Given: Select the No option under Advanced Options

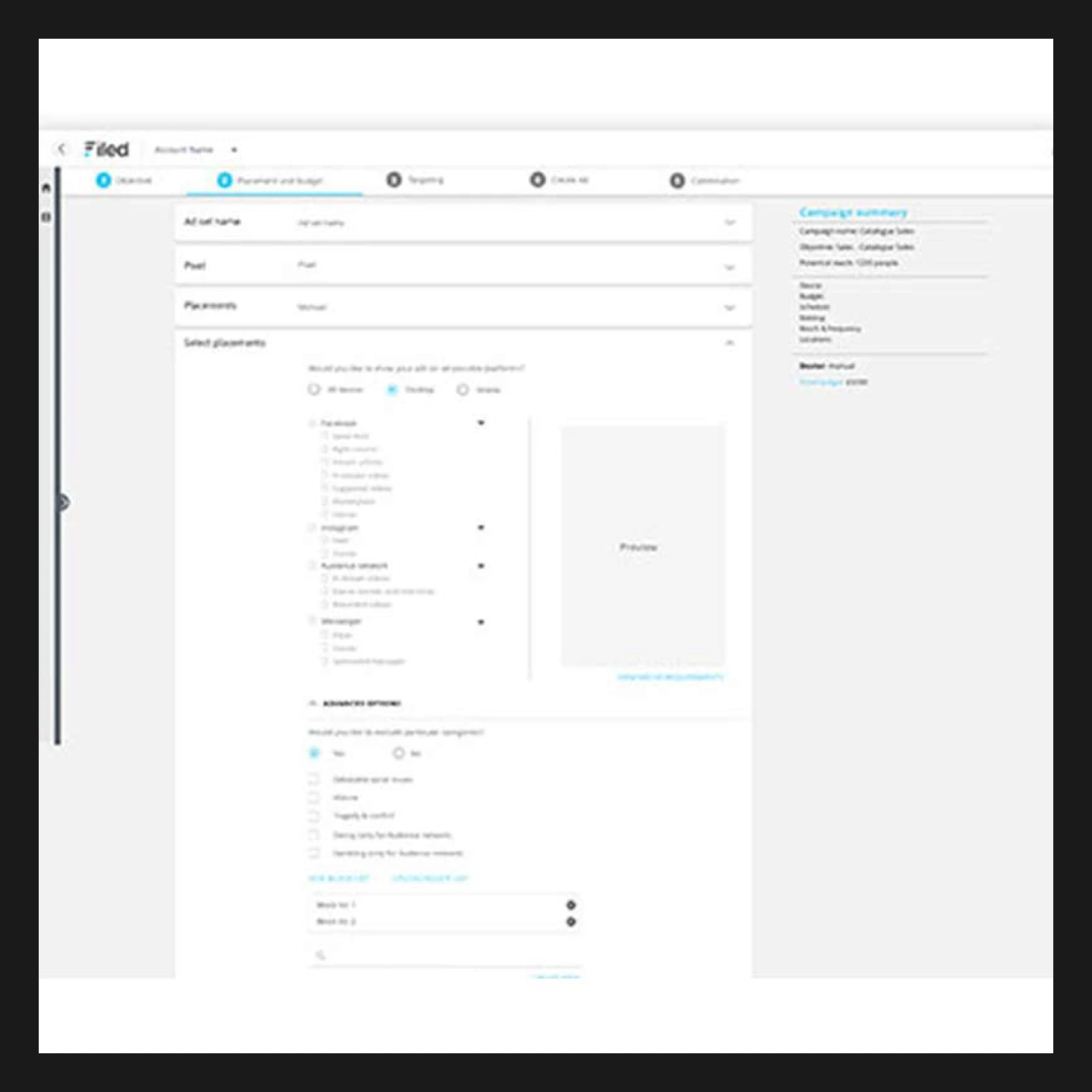Looking at the screenshot, I should tap(398, 753).
